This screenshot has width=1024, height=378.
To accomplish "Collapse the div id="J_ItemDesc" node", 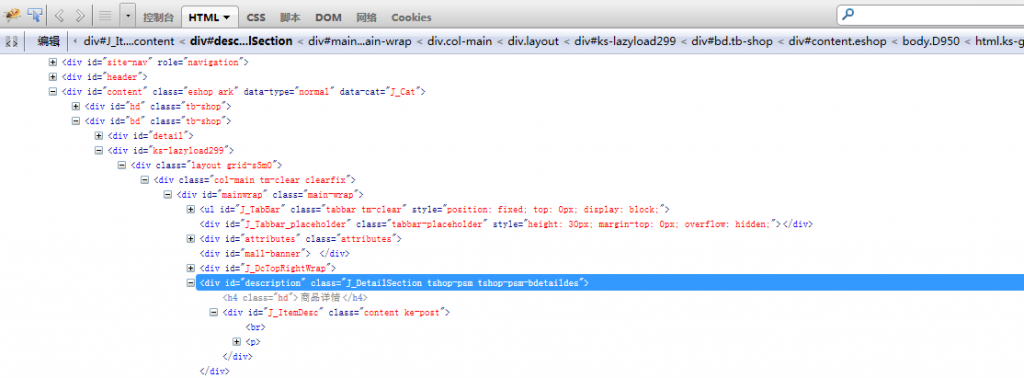I will (x=213, y=313).
